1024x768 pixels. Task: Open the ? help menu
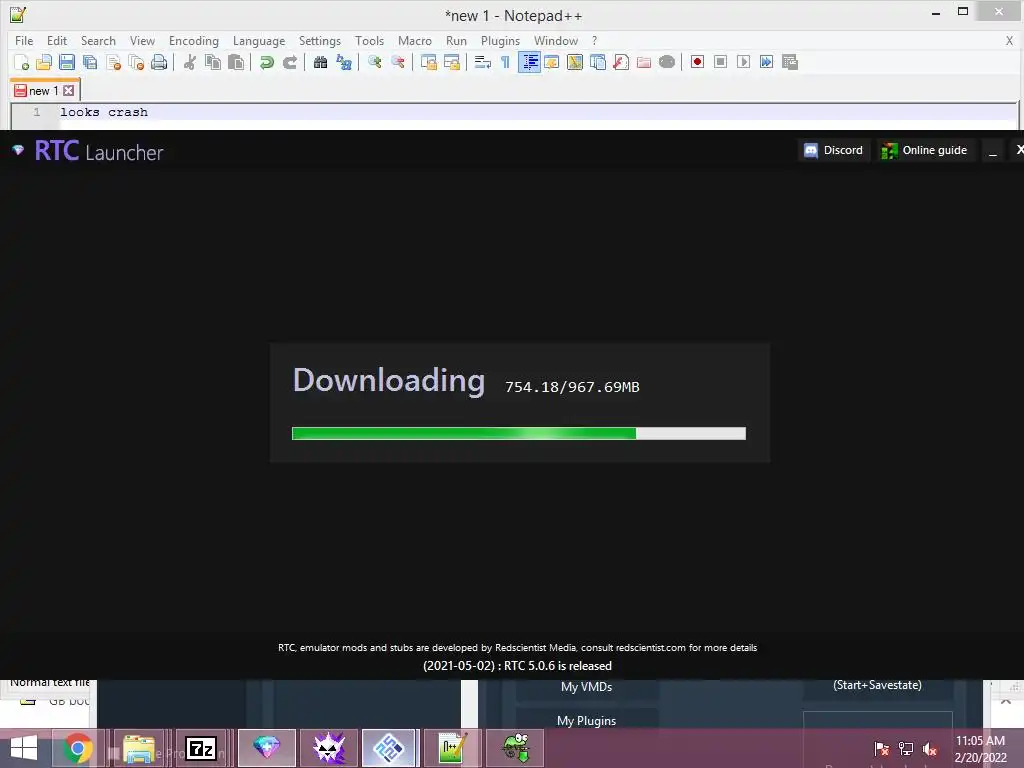click(x=594, y=40)
